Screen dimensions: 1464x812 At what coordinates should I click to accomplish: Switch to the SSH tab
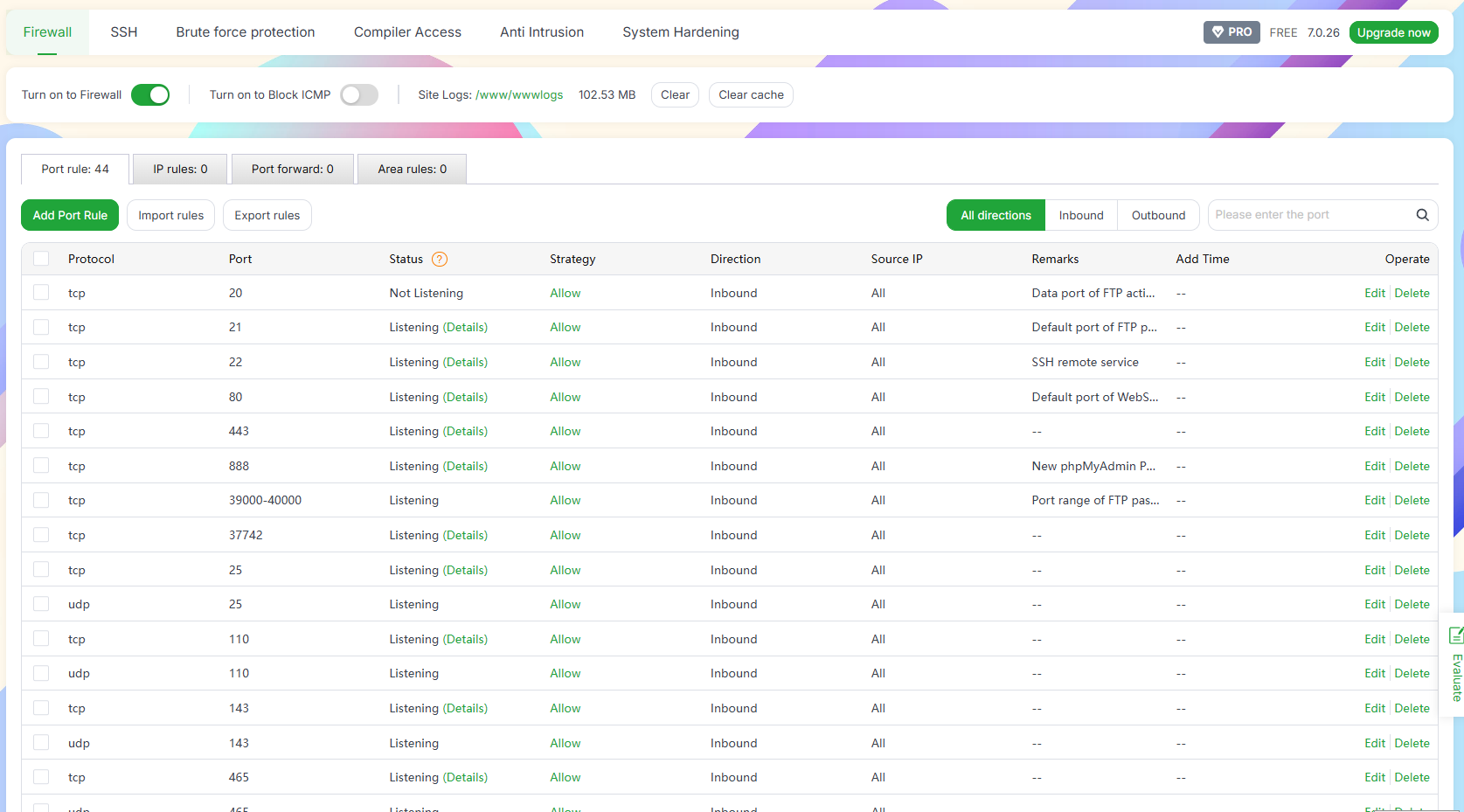124,31
